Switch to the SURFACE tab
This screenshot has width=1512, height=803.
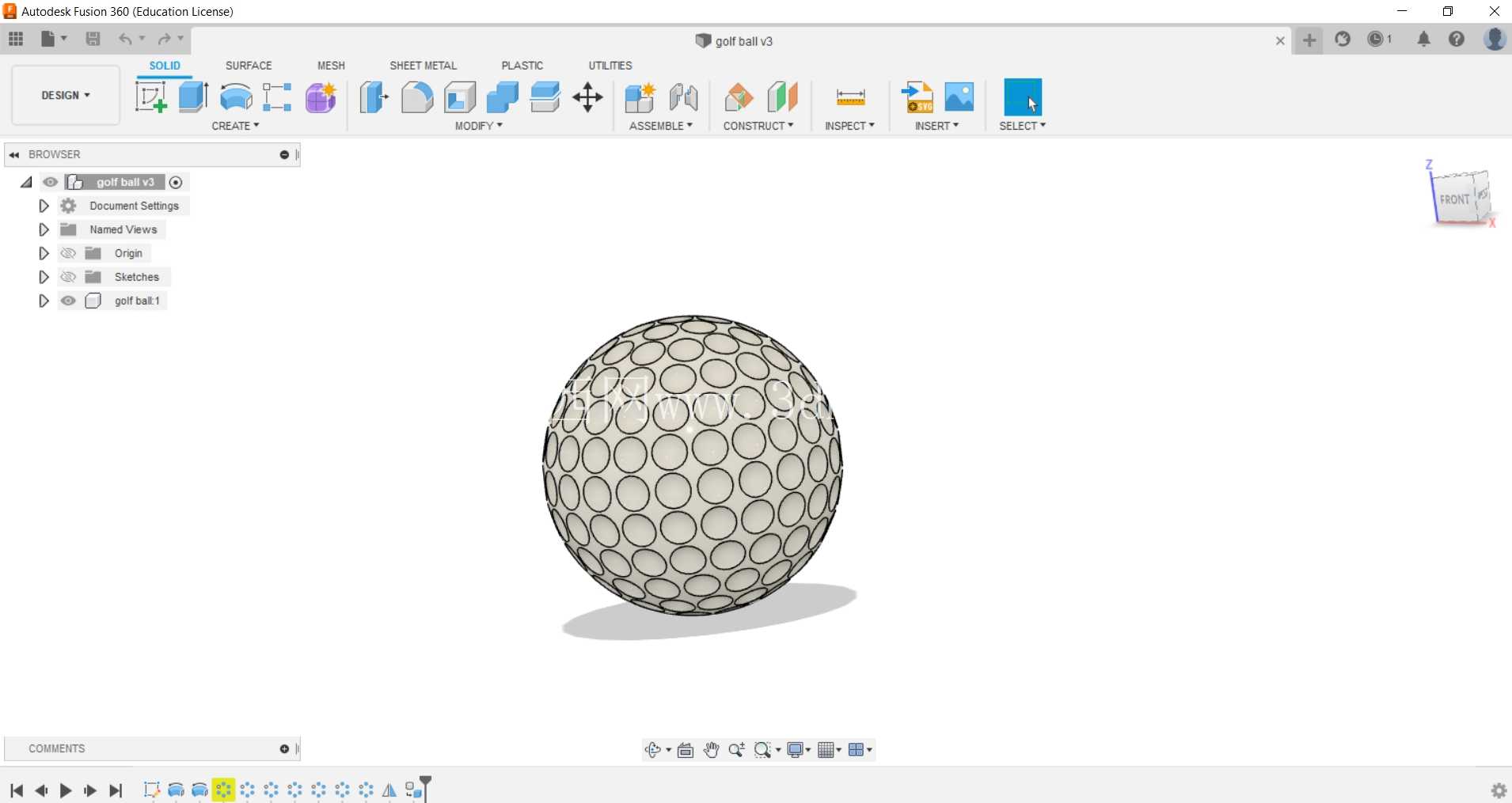click(x=249, y=66)
